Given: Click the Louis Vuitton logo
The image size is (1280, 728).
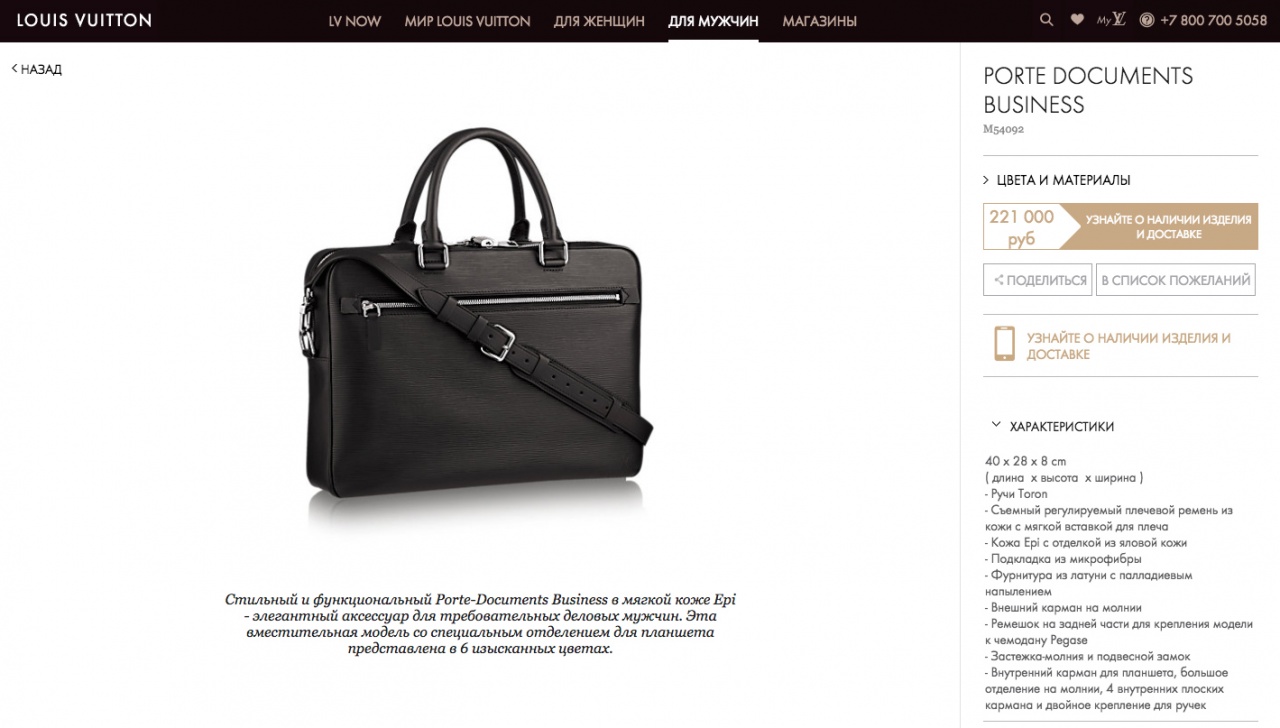Looking at the screenshot, I should [x=84, y=20].
